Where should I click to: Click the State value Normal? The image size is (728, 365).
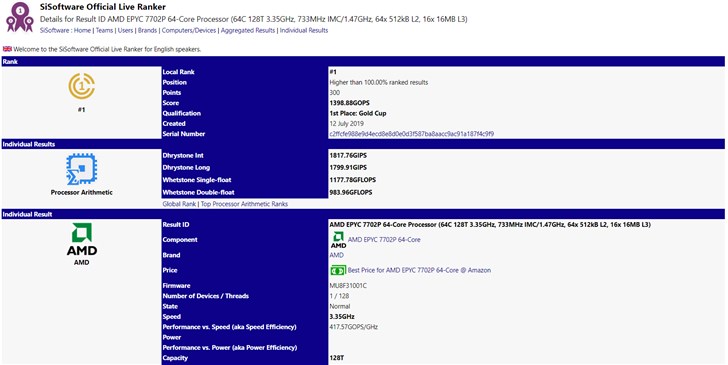click(x=339, y=306)
